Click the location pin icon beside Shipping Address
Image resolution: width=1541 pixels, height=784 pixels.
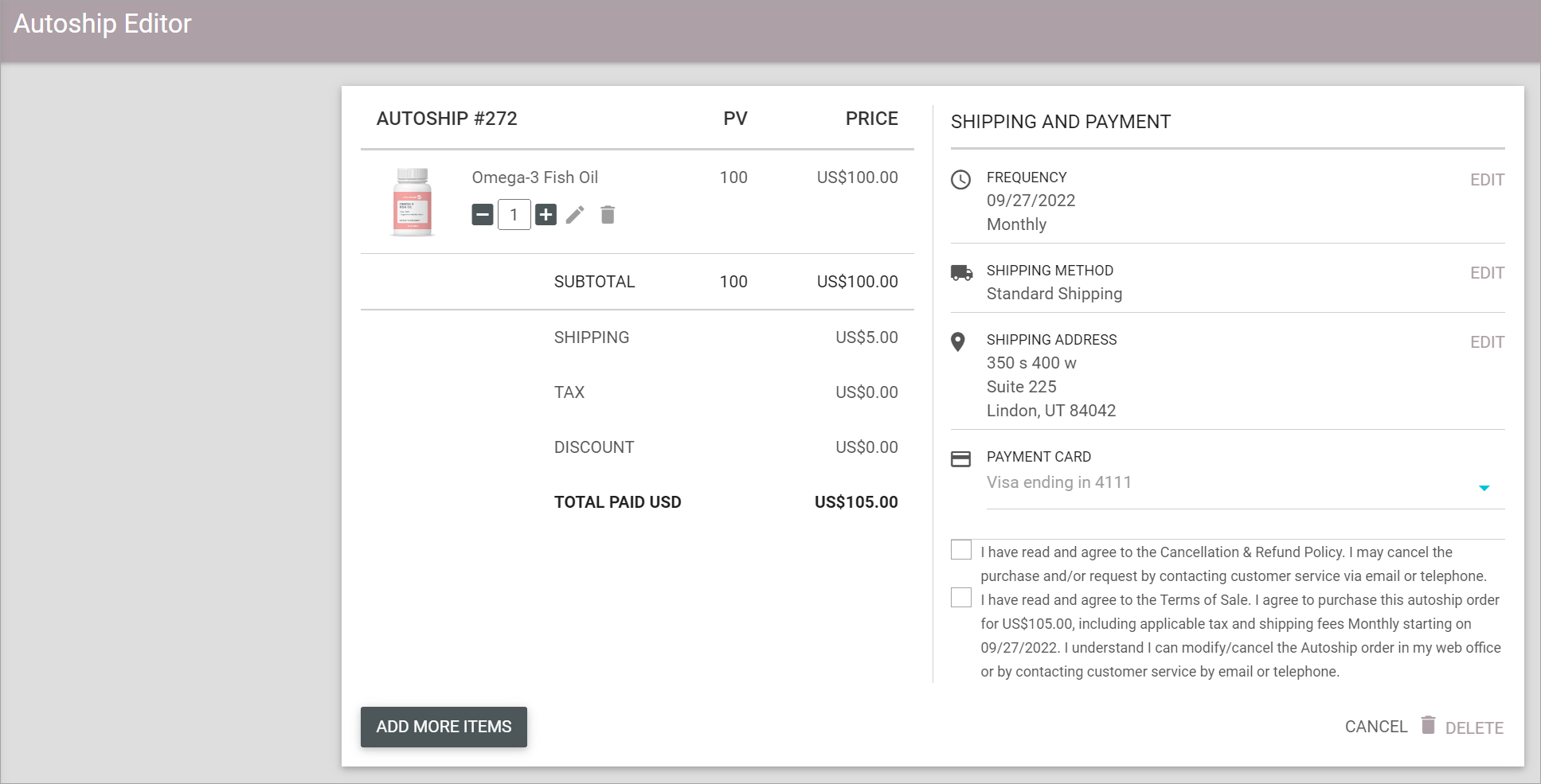point(960,342)
